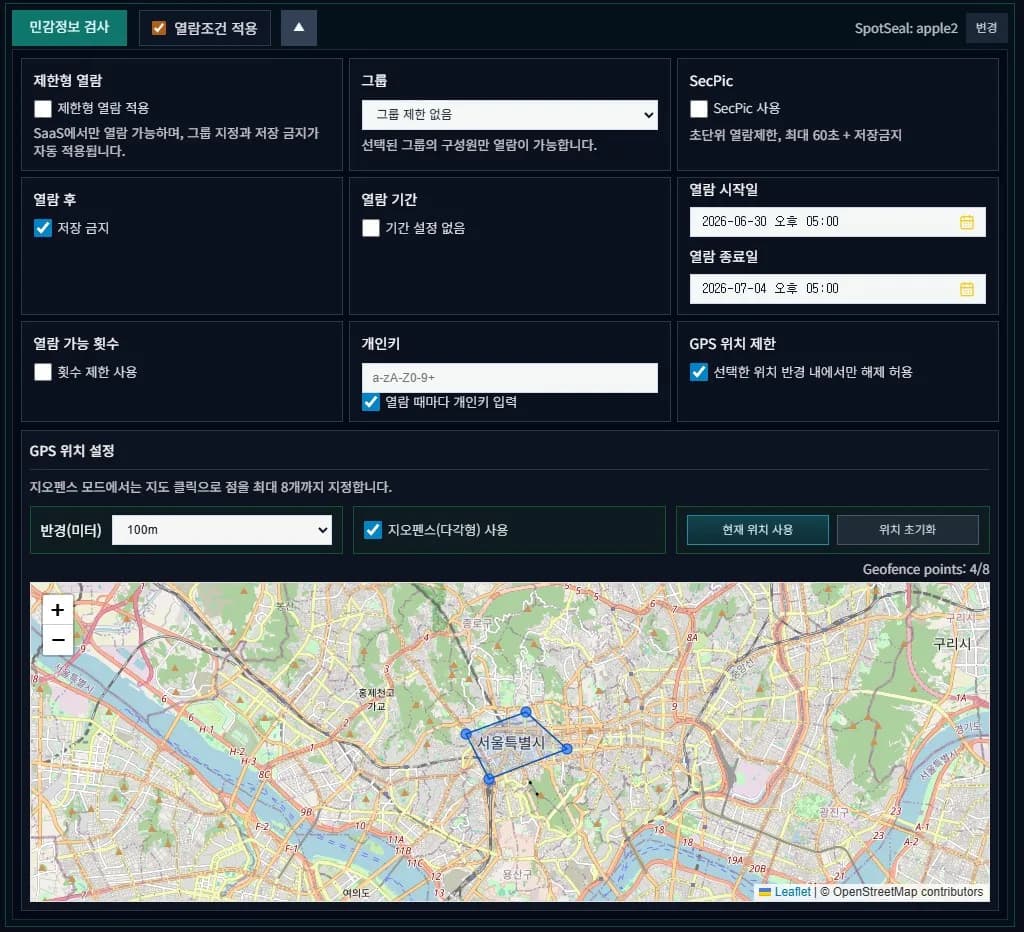
Task: Click the 여의도 label on the map
Action: [x=356, y=893]
